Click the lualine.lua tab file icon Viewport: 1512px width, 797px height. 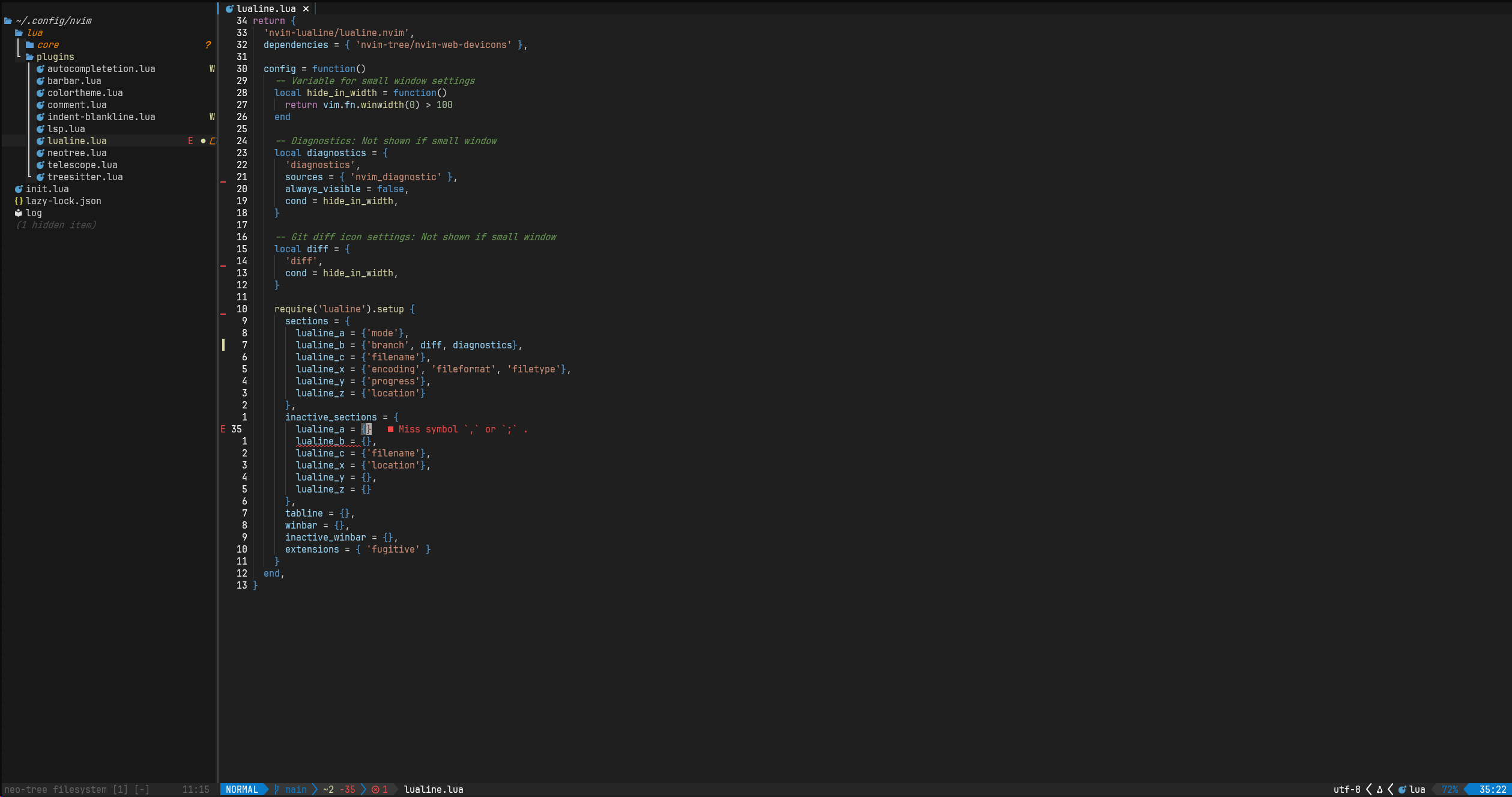pos(229,8)
